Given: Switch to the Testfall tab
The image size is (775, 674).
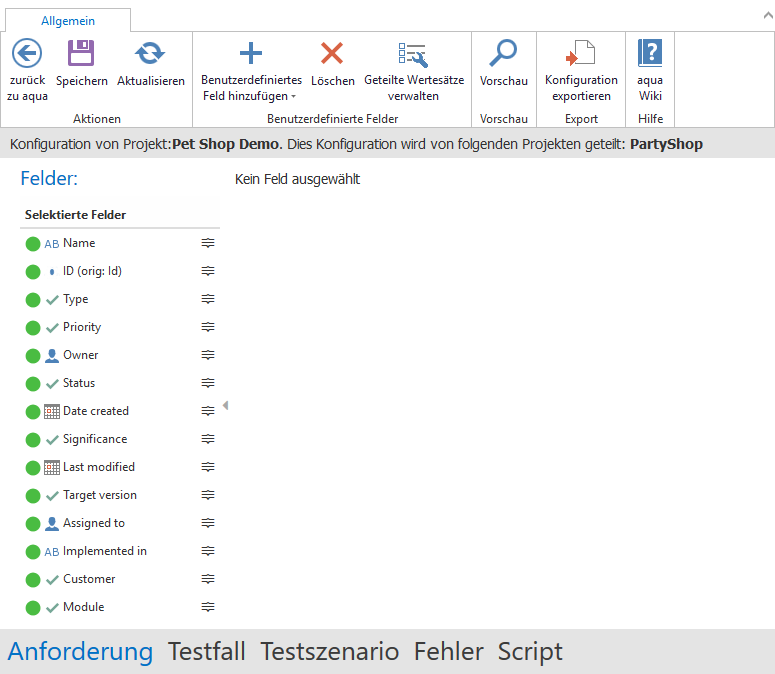Looking at the screenshot, I should tap(206, 652).
